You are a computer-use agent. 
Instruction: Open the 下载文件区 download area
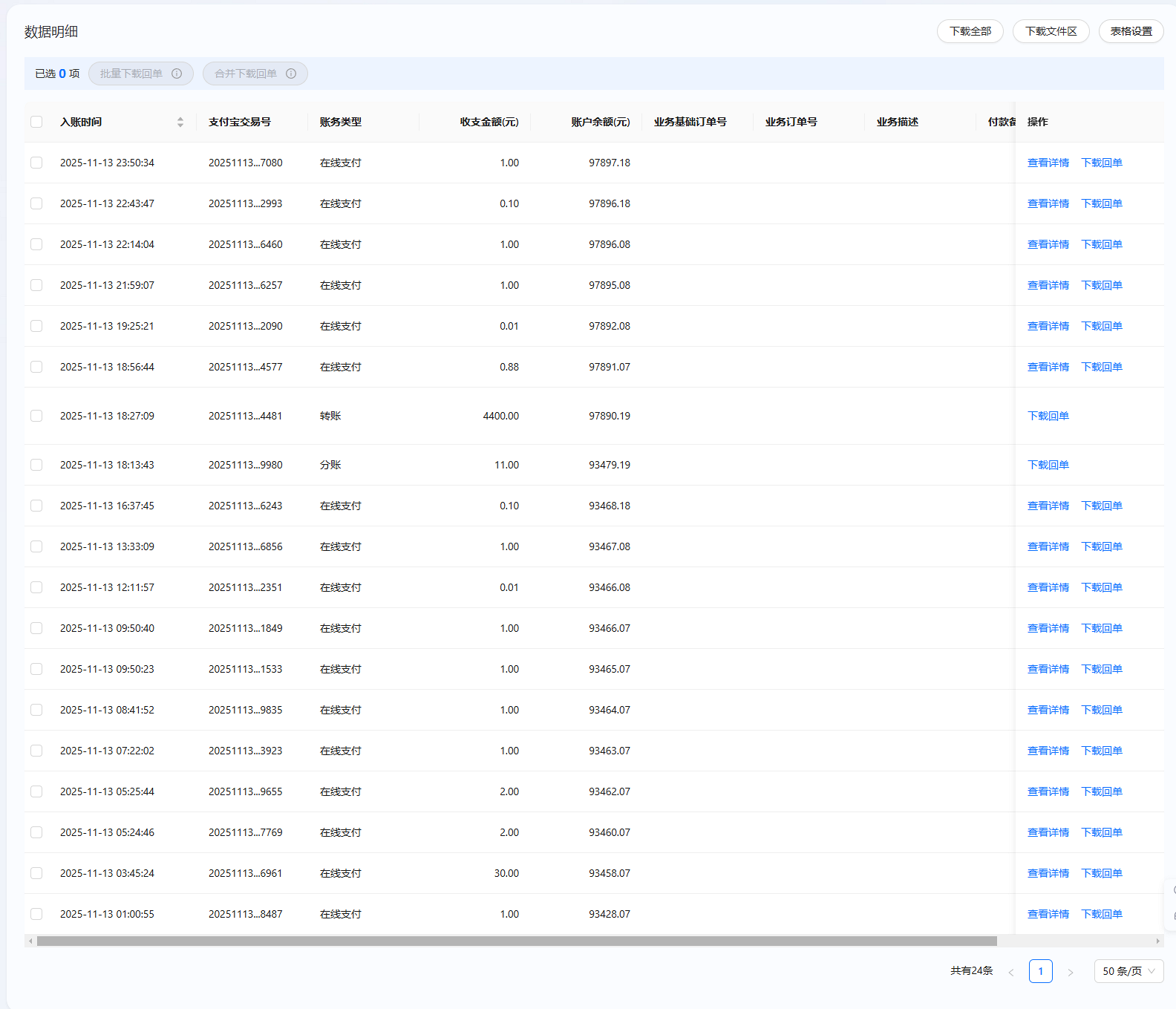click(1051, 31)
